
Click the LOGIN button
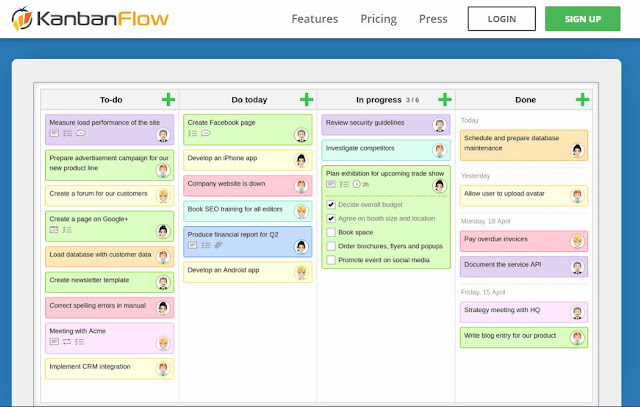click(502, 19)
